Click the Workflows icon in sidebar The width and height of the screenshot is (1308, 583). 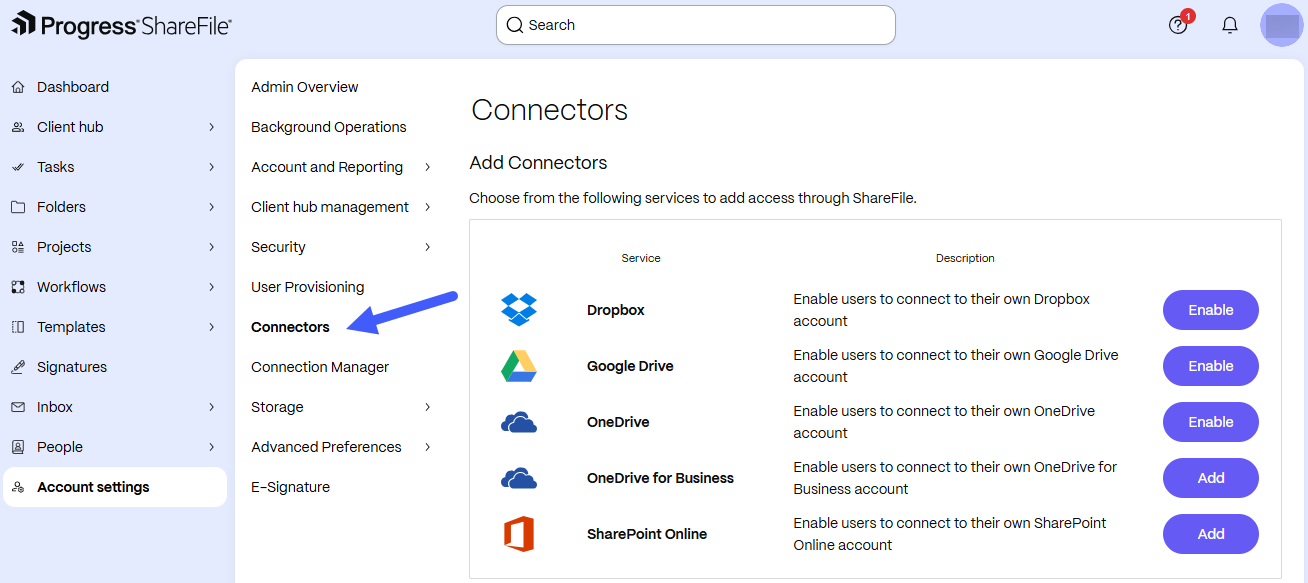pos(18,287)
